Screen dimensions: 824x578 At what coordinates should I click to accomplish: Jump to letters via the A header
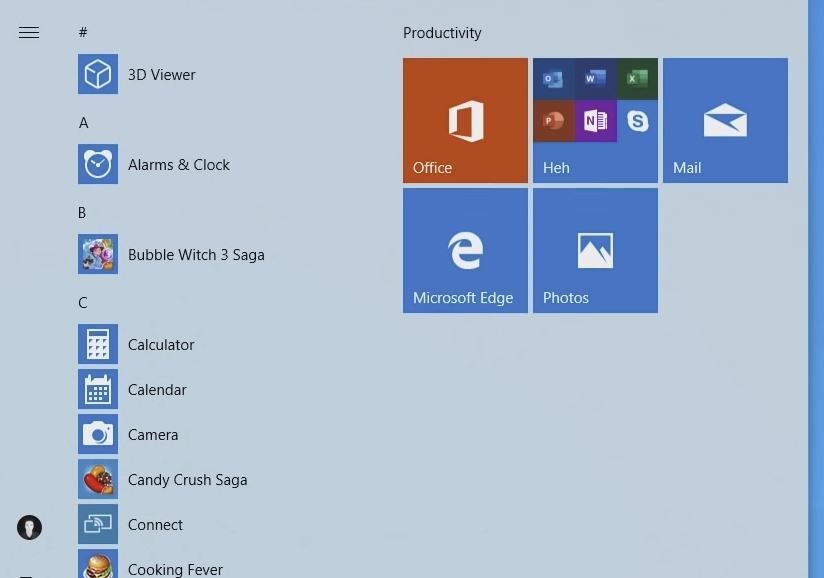84,123
